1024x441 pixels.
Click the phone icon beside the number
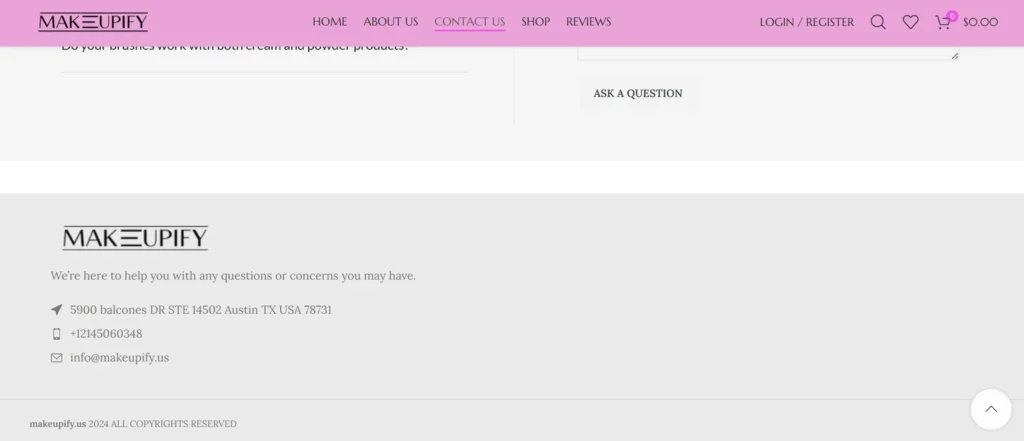point(56,334)
